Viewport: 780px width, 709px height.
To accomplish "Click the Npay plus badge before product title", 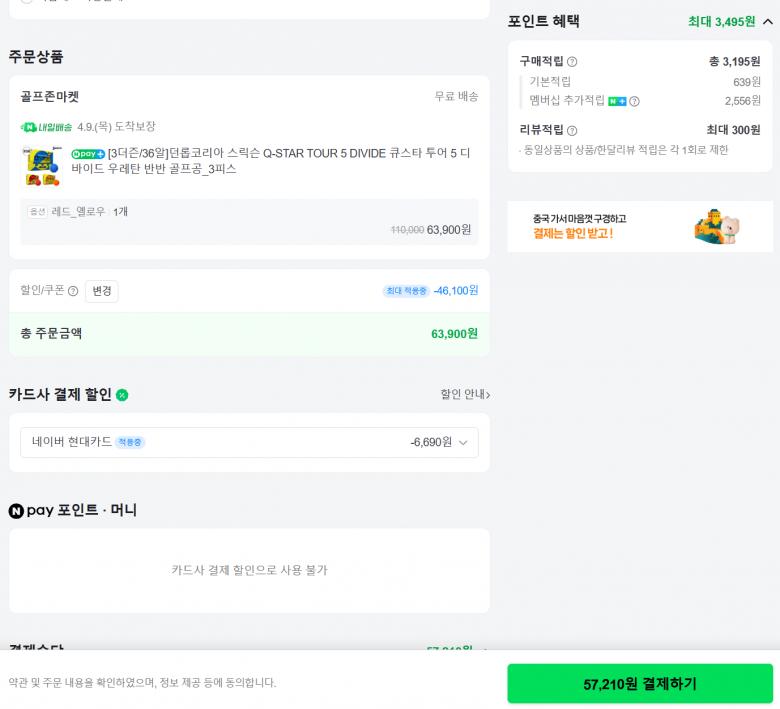I will pyautogui.click(x=88, y=154).
